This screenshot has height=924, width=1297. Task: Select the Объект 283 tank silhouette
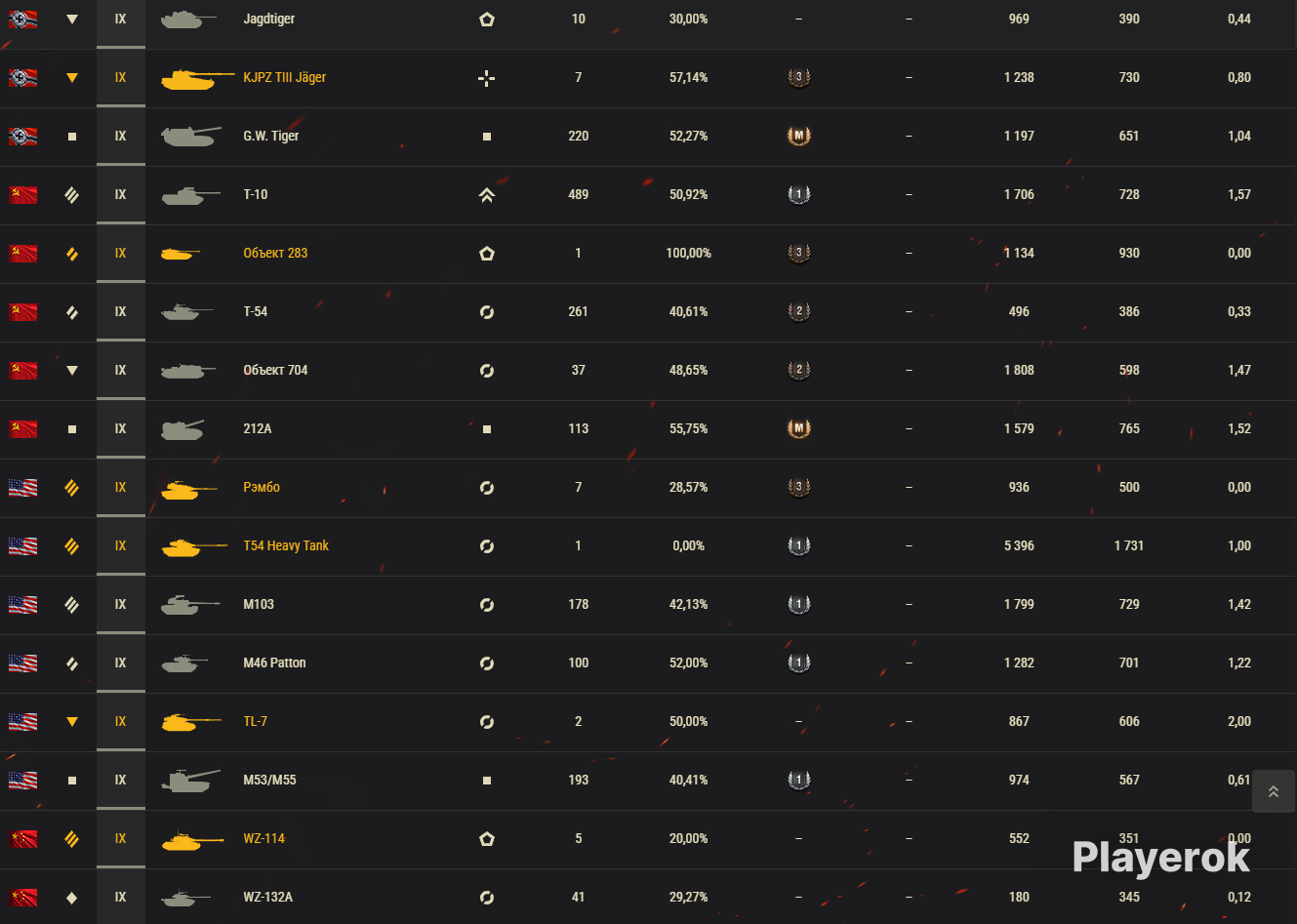(181, 254)
